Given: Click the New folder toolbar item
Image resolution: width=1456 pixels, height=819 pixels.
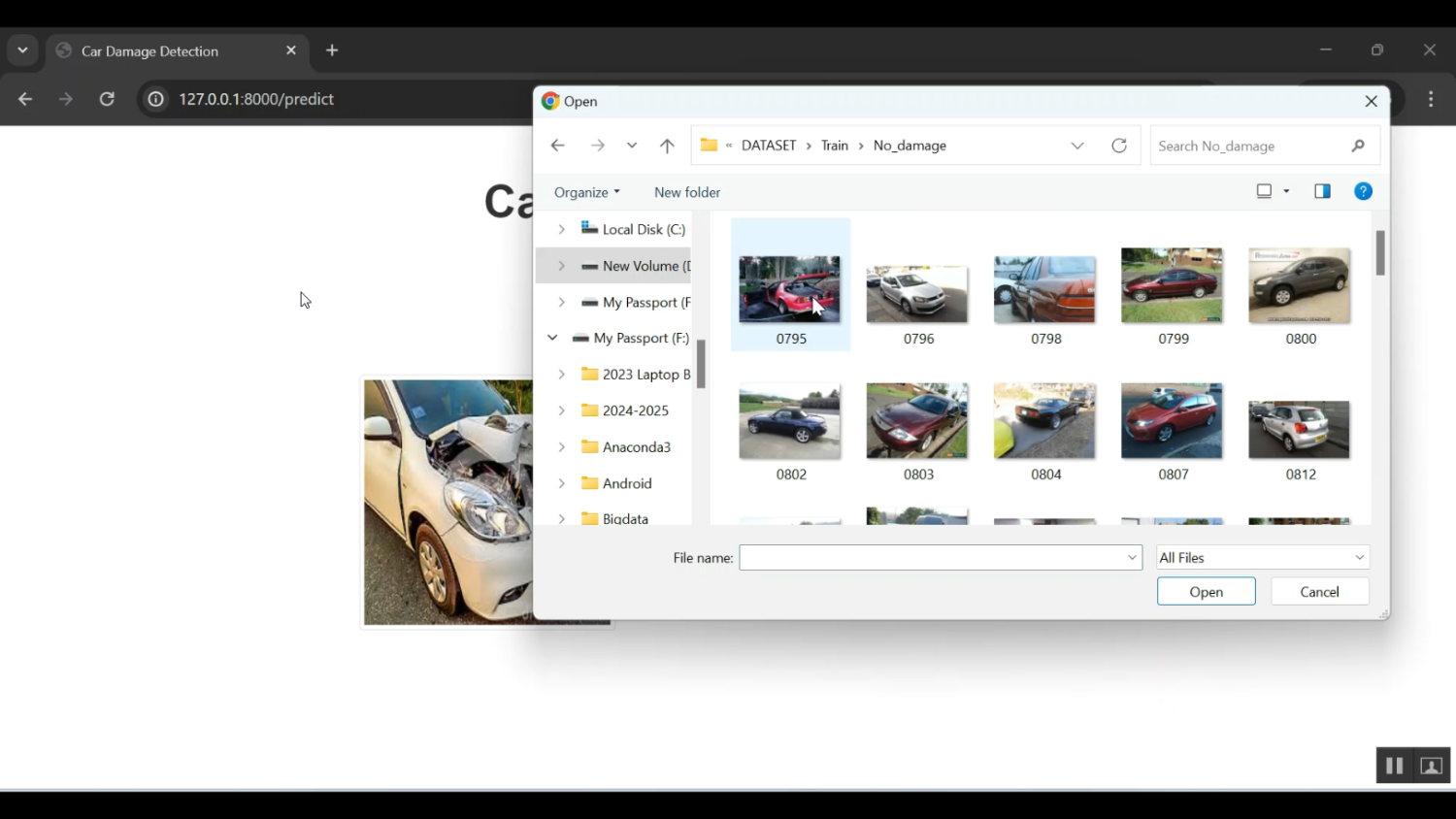Looking at the screenshot, I should pyautogui.click(x=687, y=192).
